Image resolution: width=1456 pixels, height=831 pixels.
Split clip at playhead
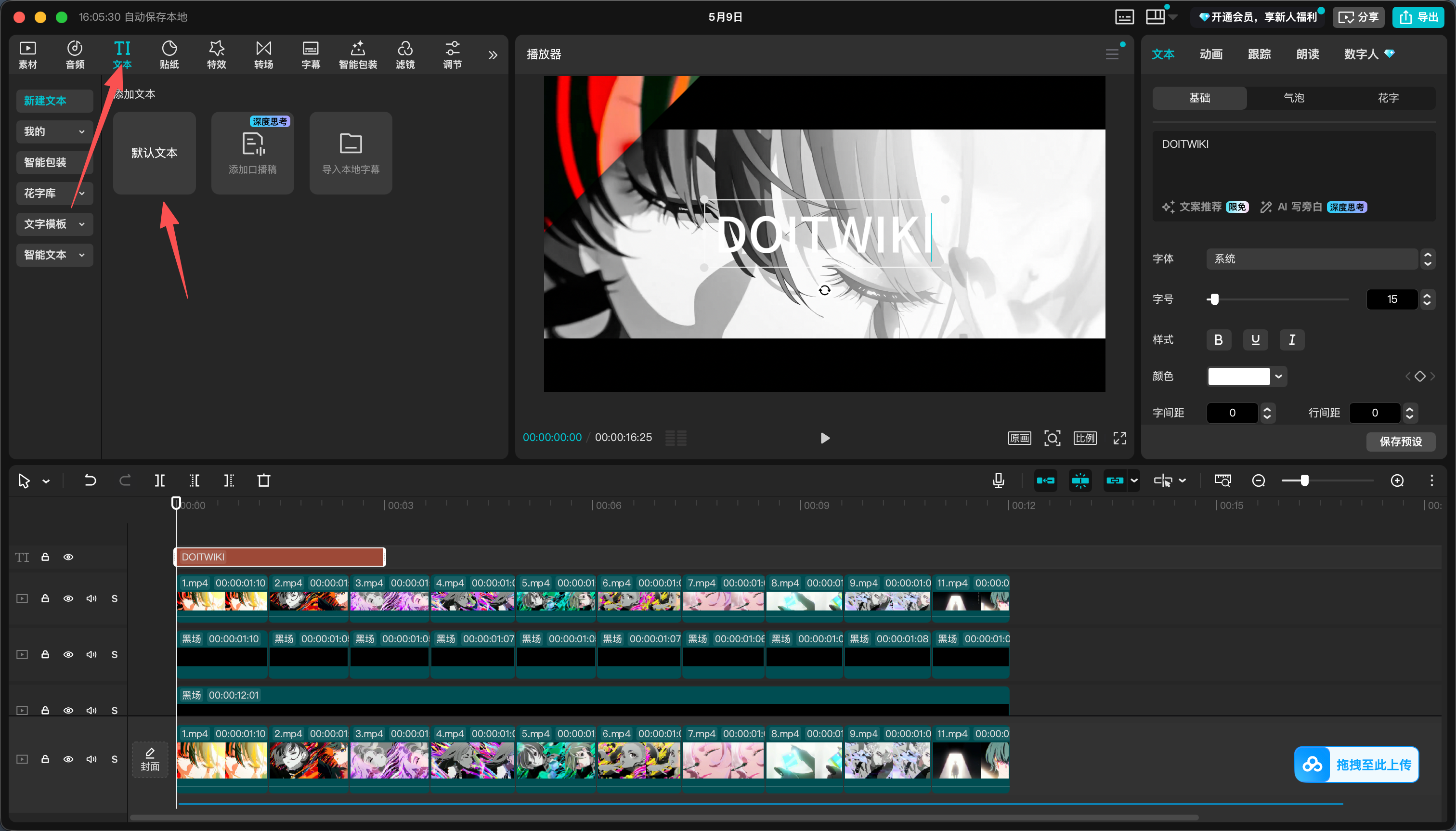(160, 480)
